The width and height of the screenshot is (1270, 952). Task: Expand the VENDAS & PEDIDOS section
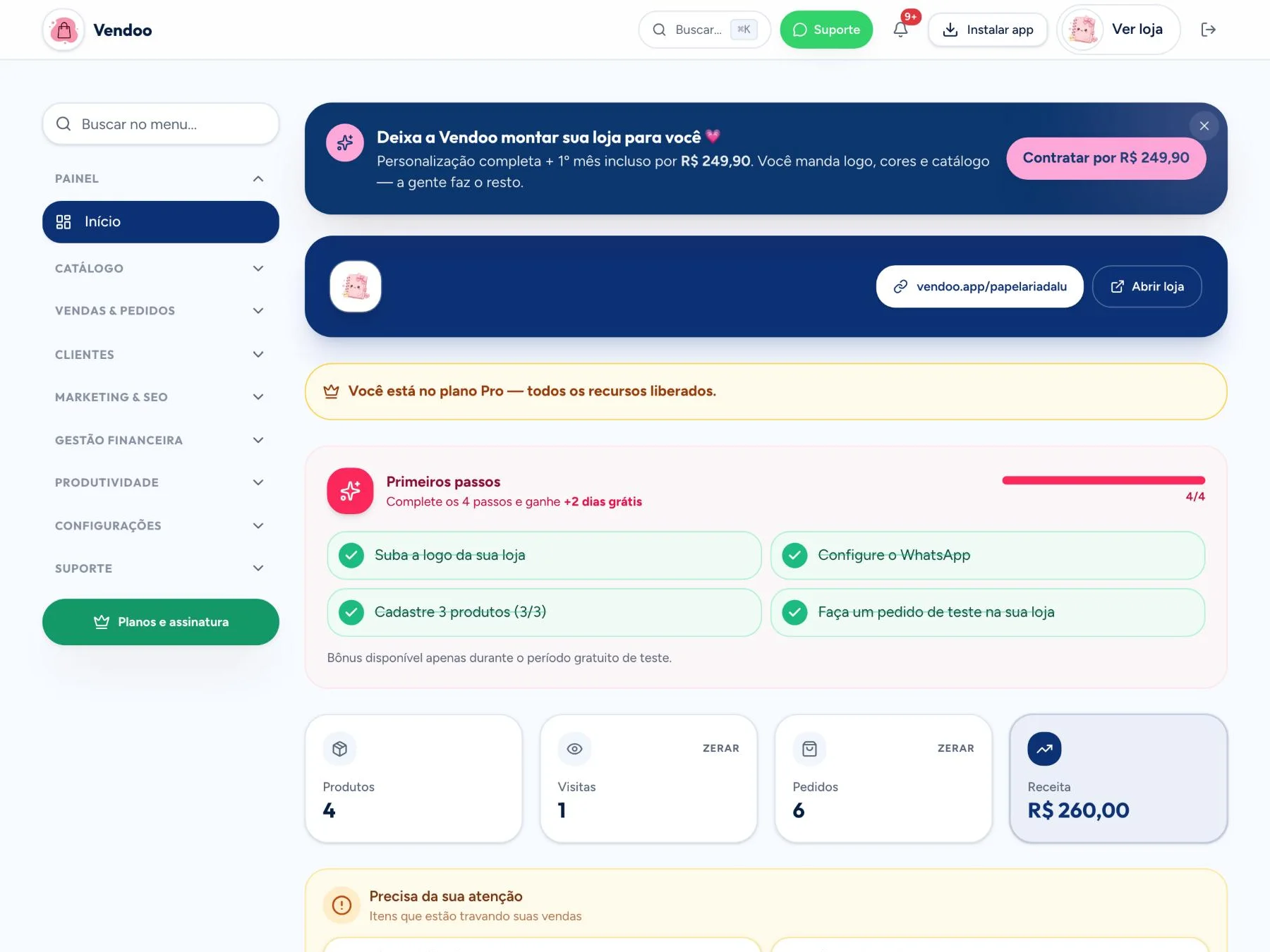pos(161,311)
